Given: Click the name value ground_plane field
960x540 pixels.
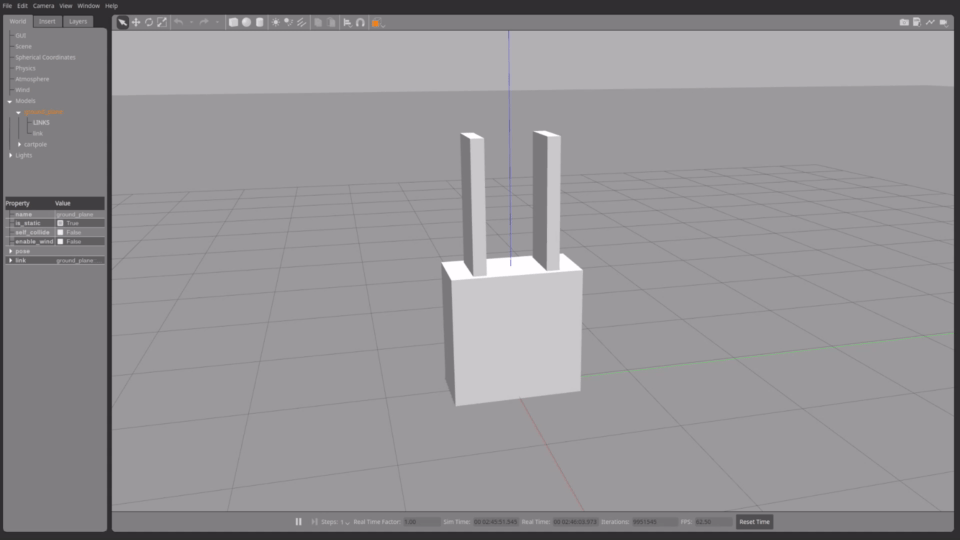Looking at the screenshot, I should (x=80, y=214).
